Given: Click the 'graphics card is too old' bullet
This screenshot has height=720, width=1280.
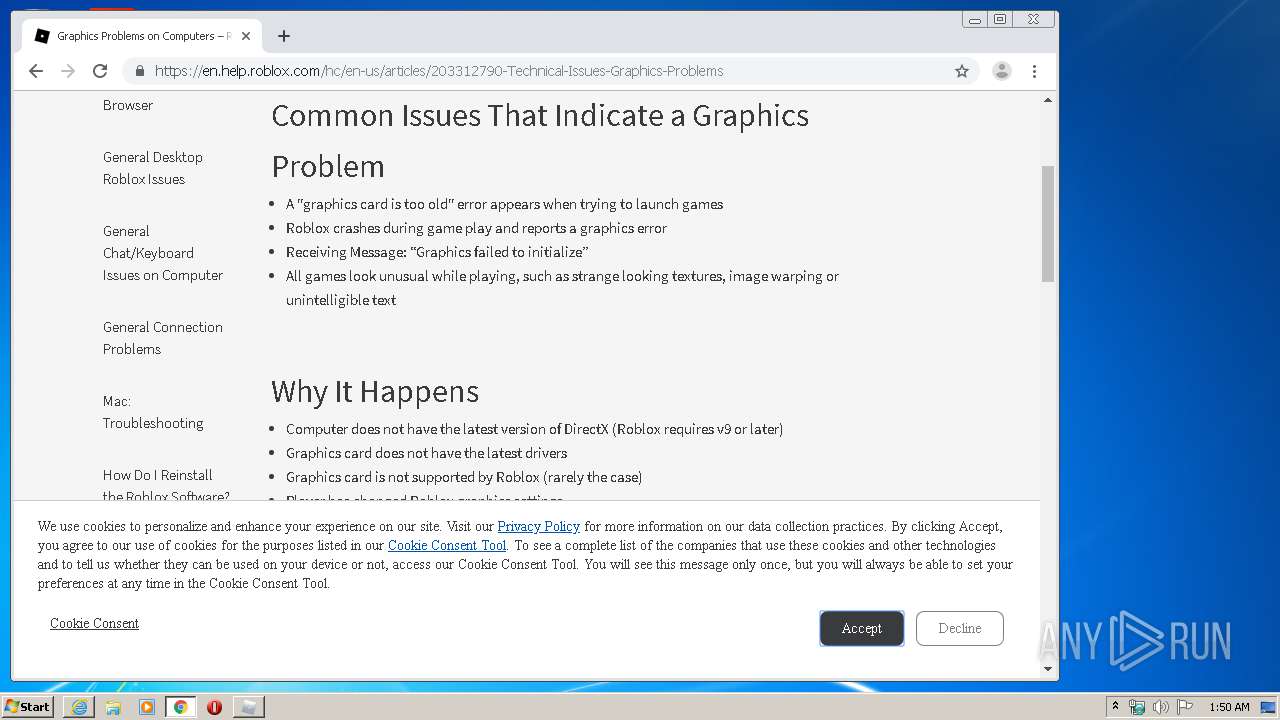Looking at the screenshot, I should click(x=504, y=204).
